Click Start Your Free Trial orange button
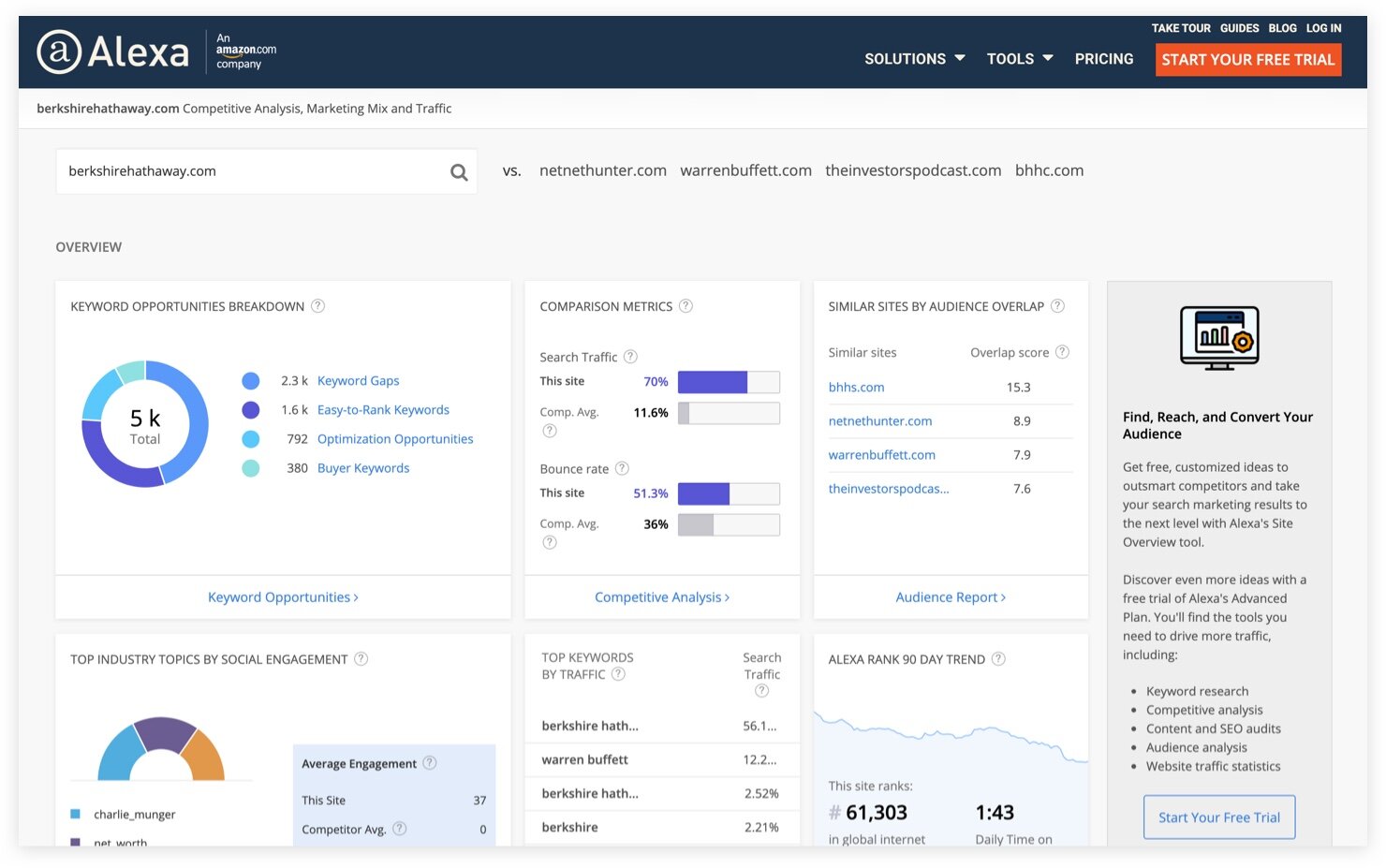This screenshot has width=1386, height=868. pyautogui.click(x=1248, y=60)
